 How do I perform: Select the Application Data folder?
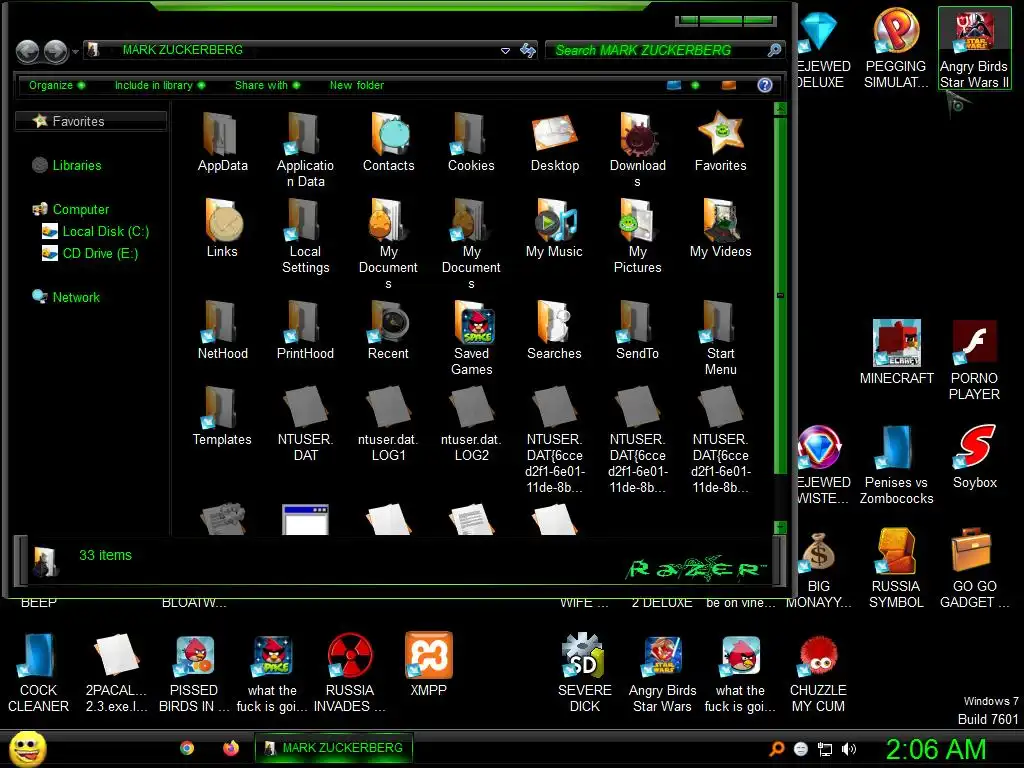(x=305, y=150)
